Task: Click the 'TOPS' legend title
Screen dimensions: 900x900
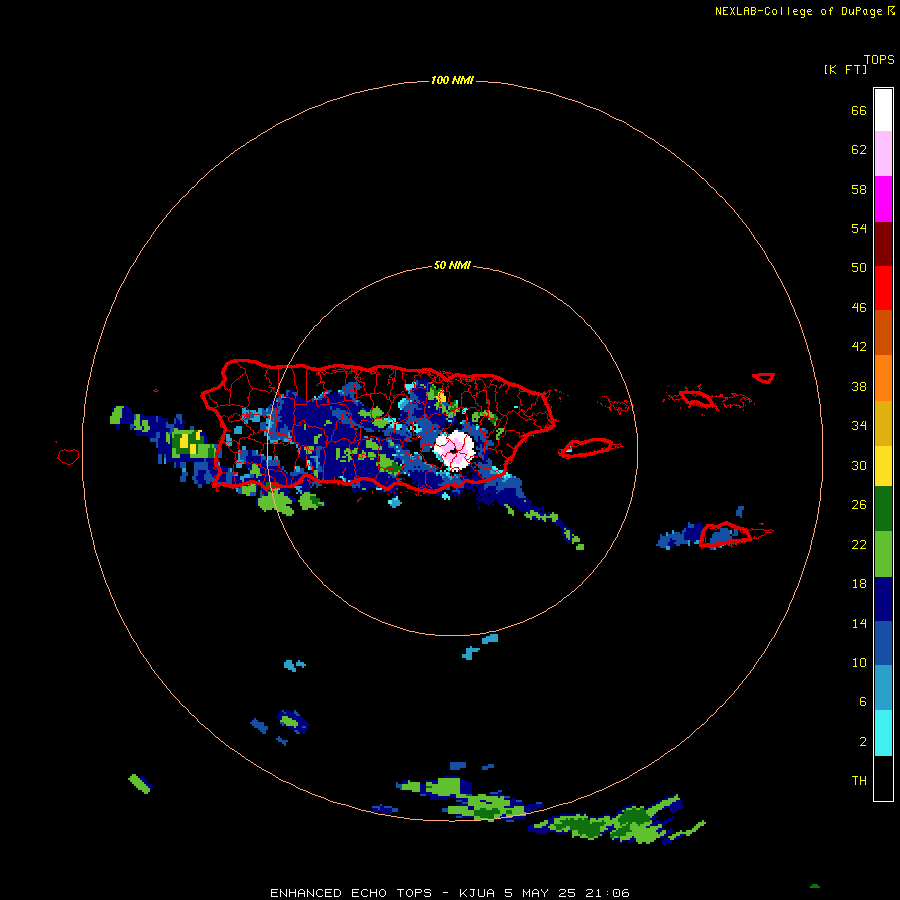Action: point(879,60)
